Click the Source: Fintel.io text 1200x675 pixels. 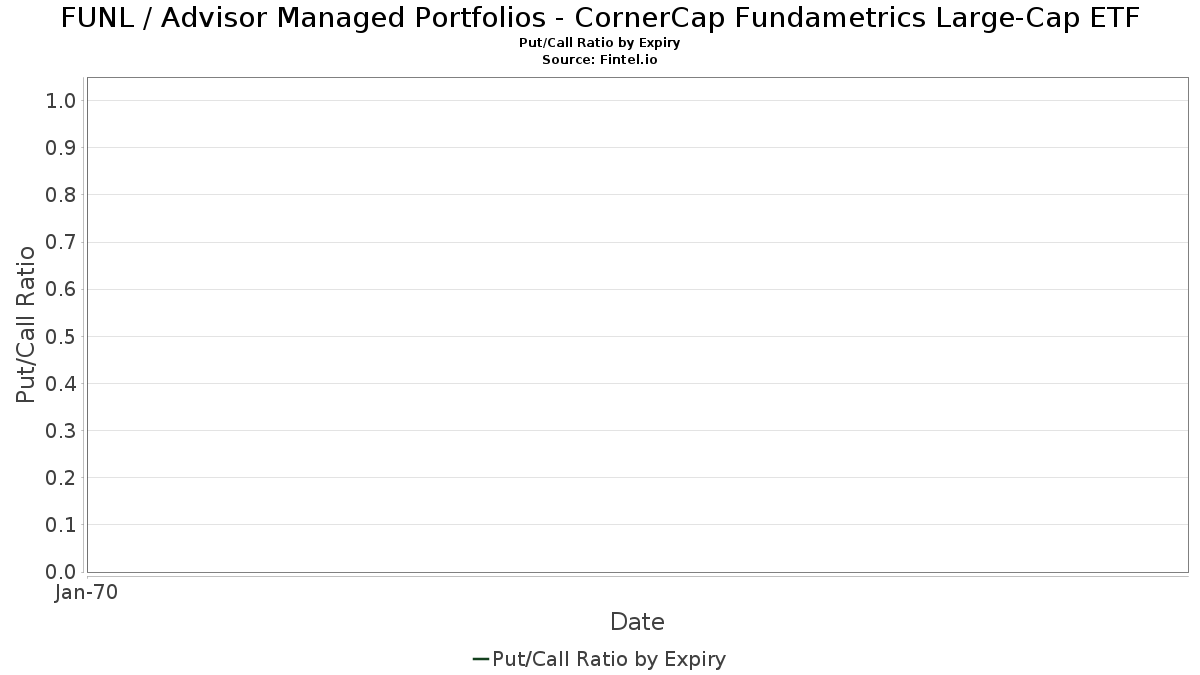pyautogui.click(x=600, y=60)
